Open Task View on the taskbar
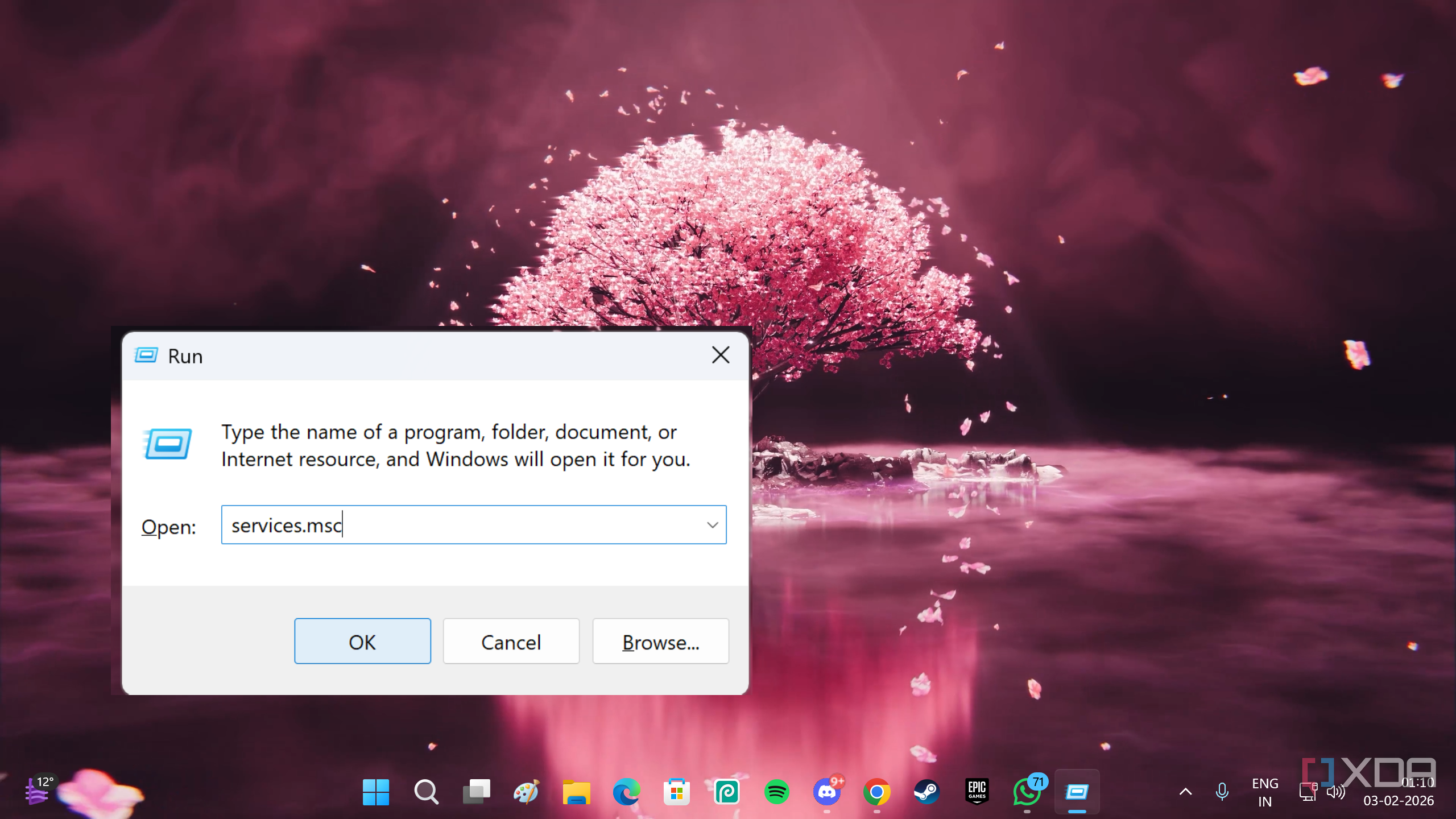 (x=476, y=792)
